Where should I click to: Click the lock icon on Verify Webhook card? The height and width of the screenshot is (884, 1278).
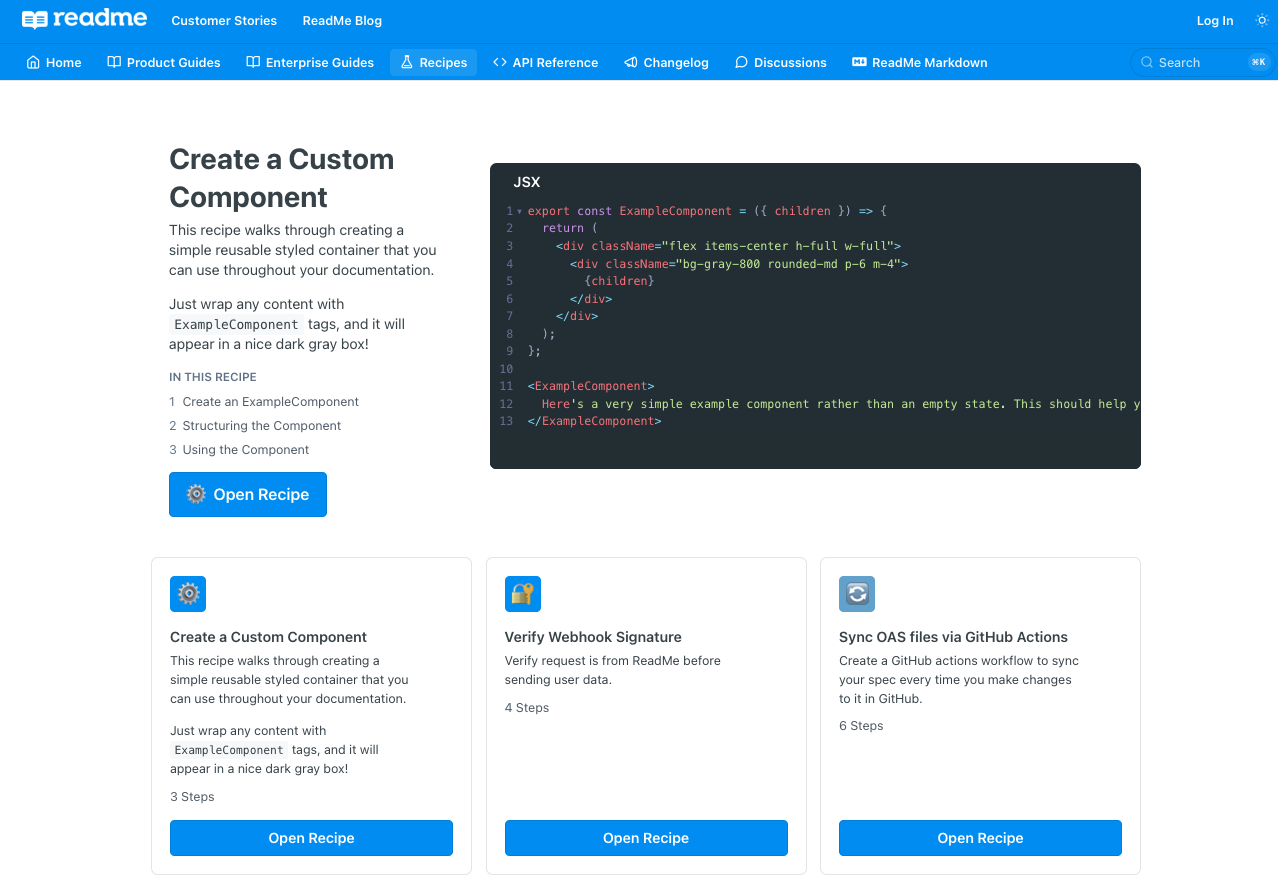(523, 594)
